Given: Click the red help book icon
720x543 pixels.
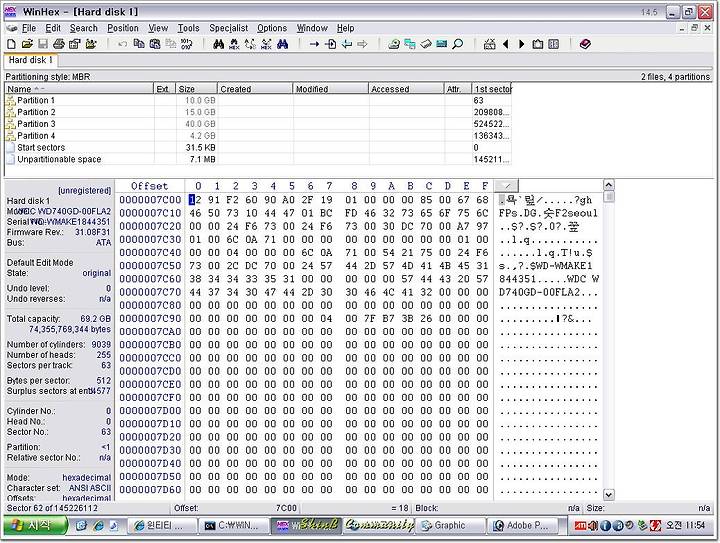Looking at the screenshot, I should 585,44.
